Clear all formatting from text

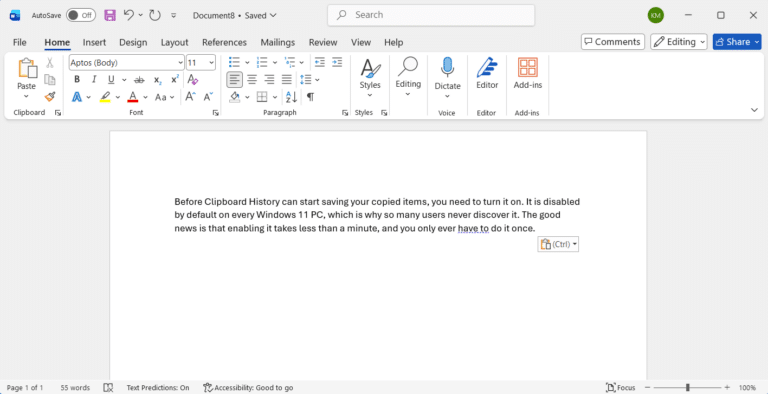point(192,80)
